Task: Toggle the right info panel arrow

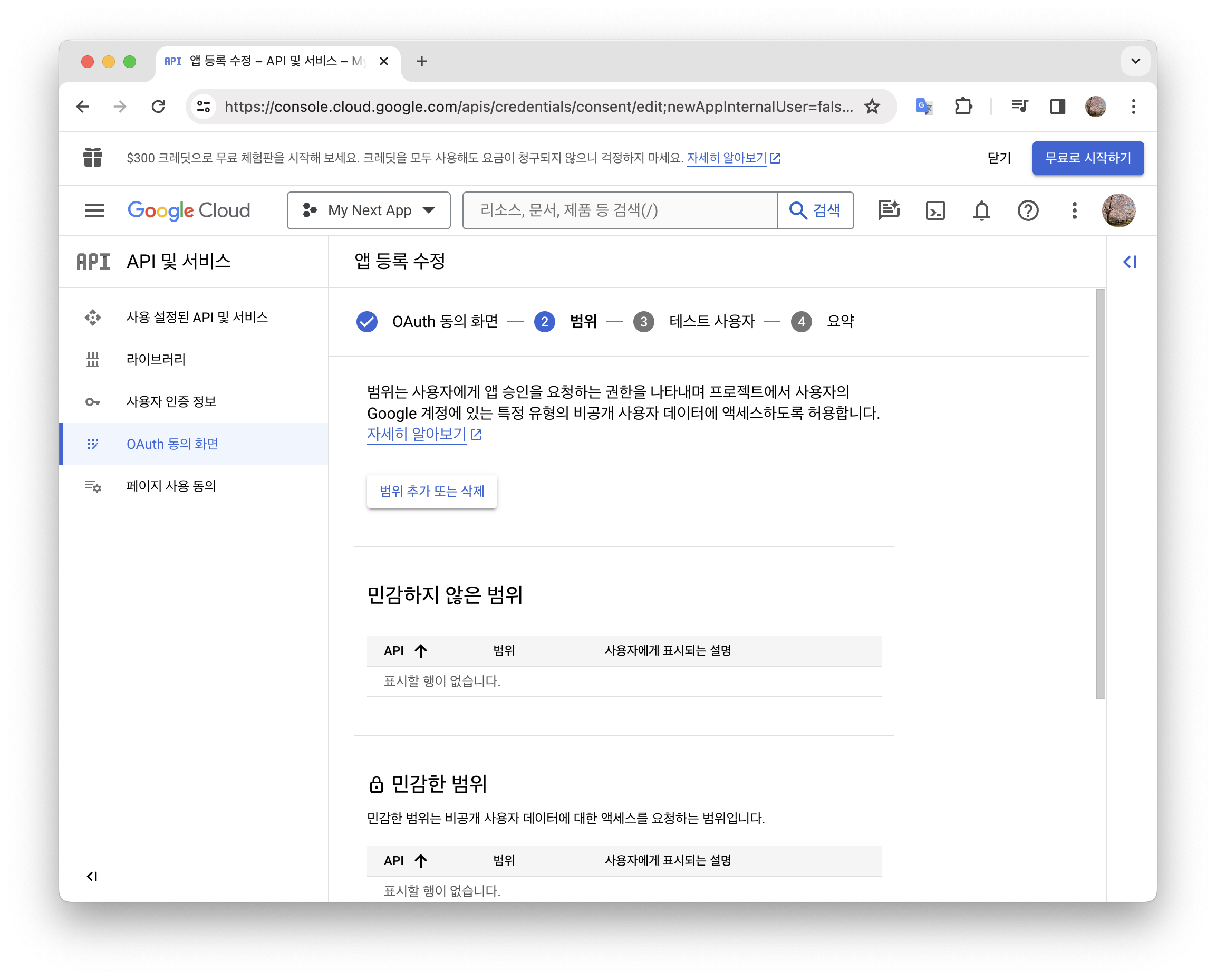Action: [x=1130, y=262]
